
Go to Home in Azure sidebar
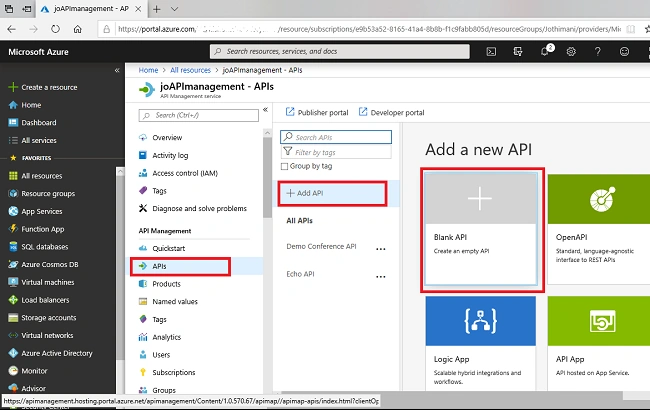click(x=25, y=105)
